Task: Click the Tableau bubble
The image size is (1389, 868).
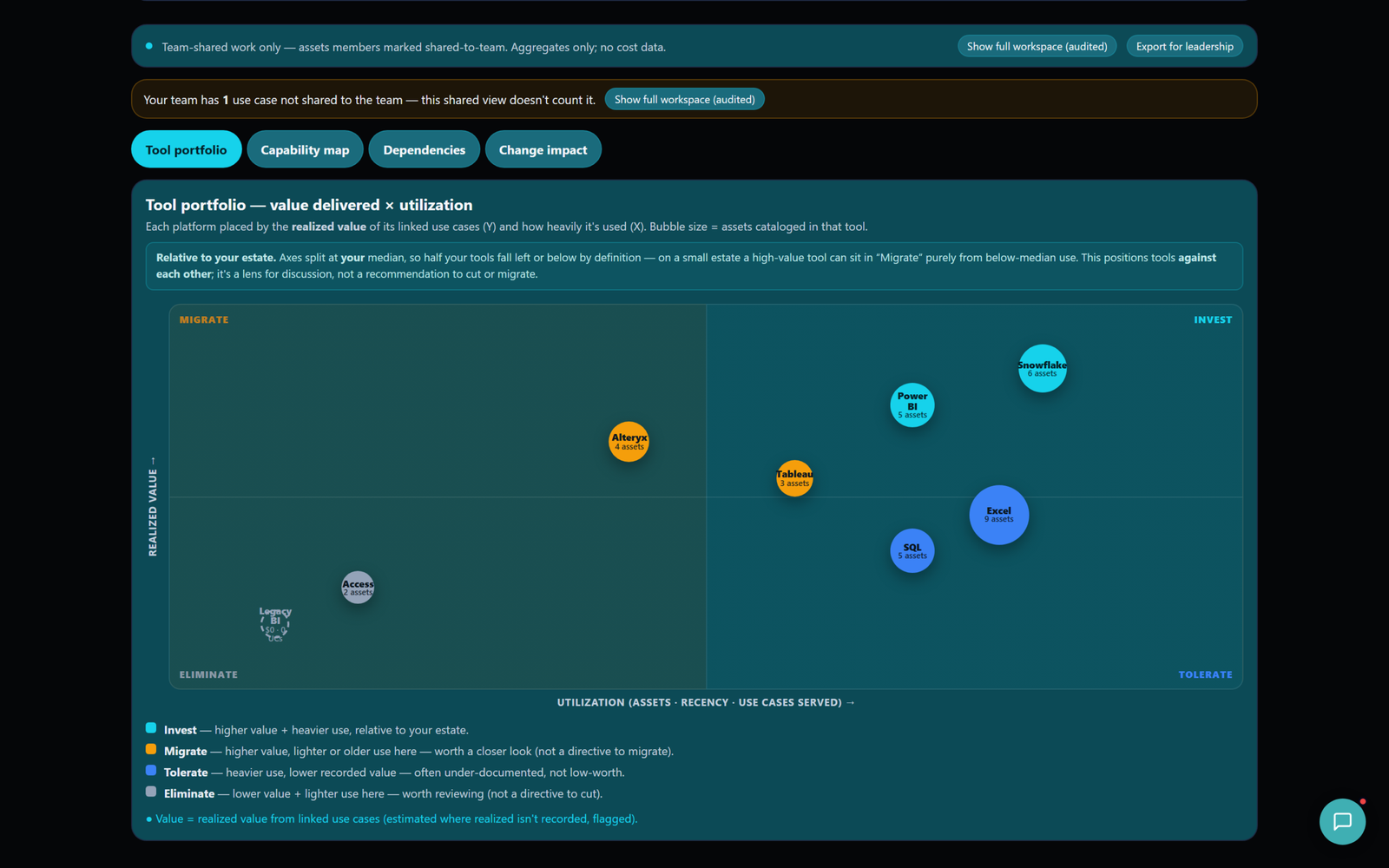Action: tap(794, 477)
